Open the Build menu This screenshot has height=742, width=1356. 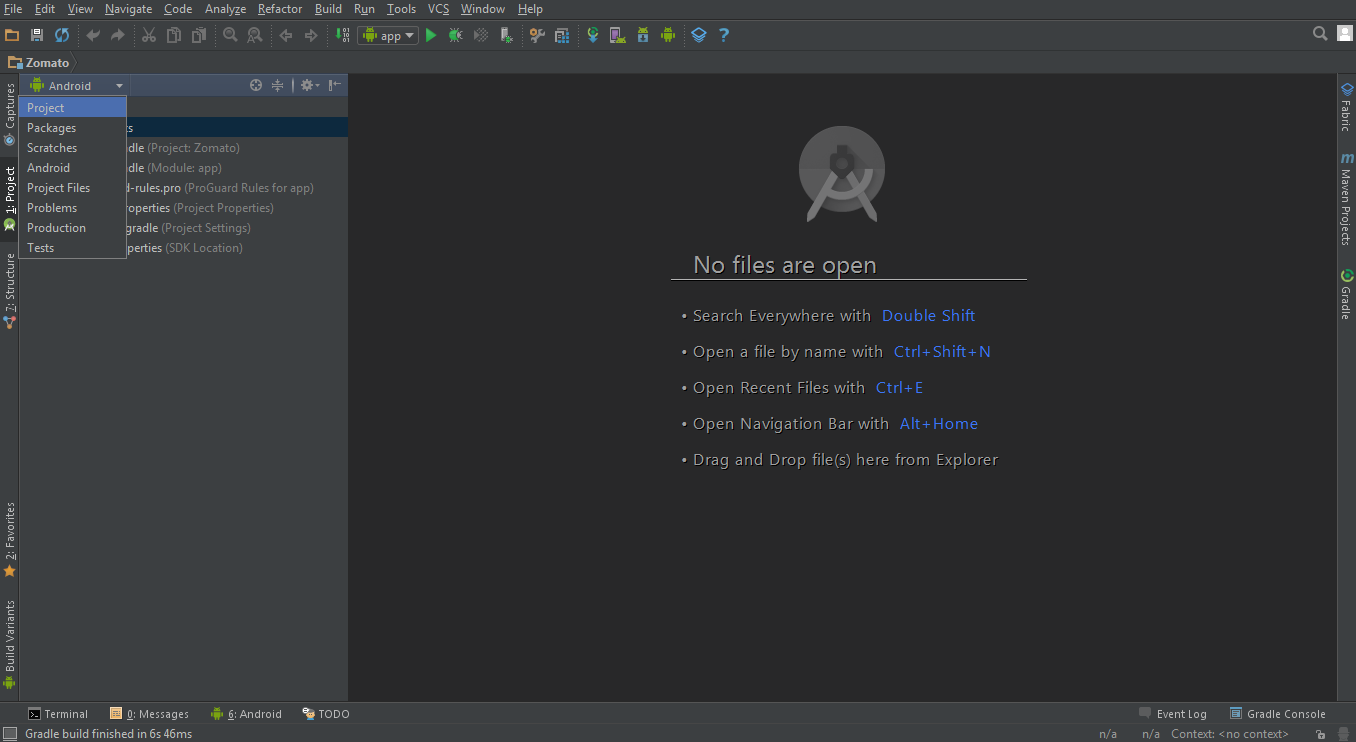[x=328, y=9]
